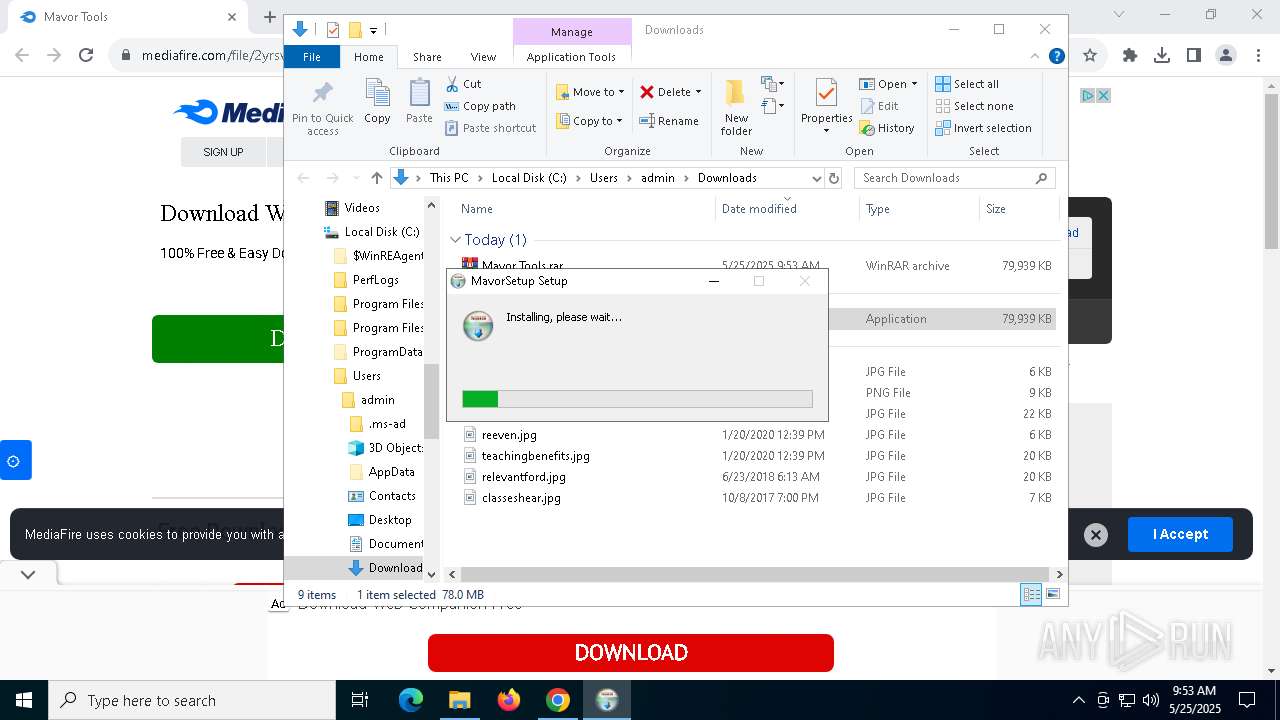Image resolution: width=1280 pixels, height=720 pixels.
Task: Expand Open button dropdown arrow
Action: (914, 84)
